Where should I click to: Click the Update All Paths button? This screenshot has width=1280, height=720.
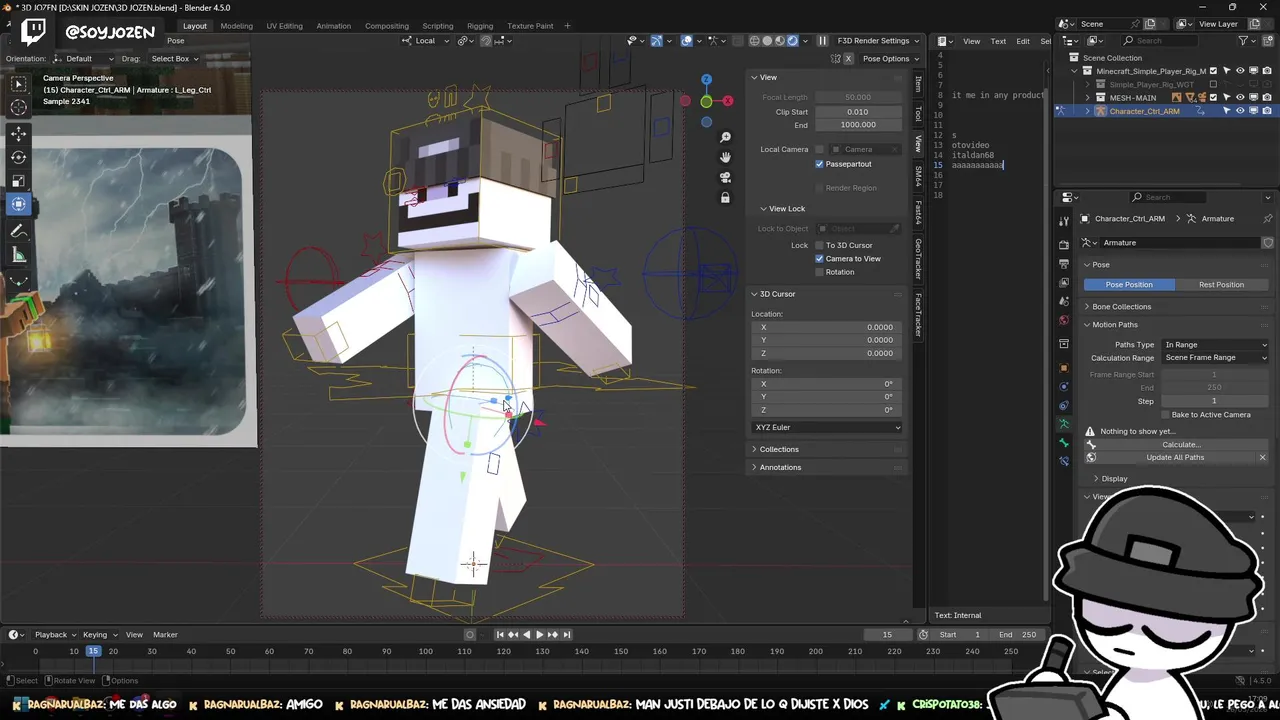[x=1175, y=458]
